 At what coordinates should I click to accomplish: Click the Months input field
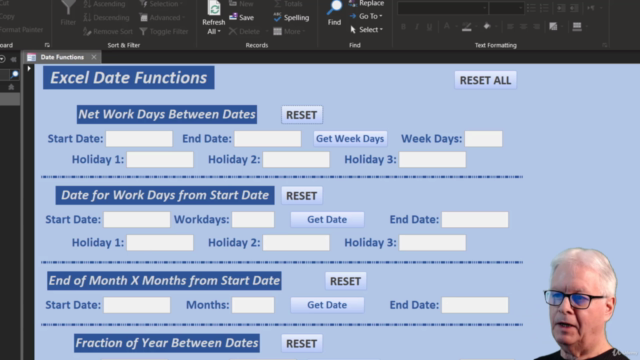253,305
